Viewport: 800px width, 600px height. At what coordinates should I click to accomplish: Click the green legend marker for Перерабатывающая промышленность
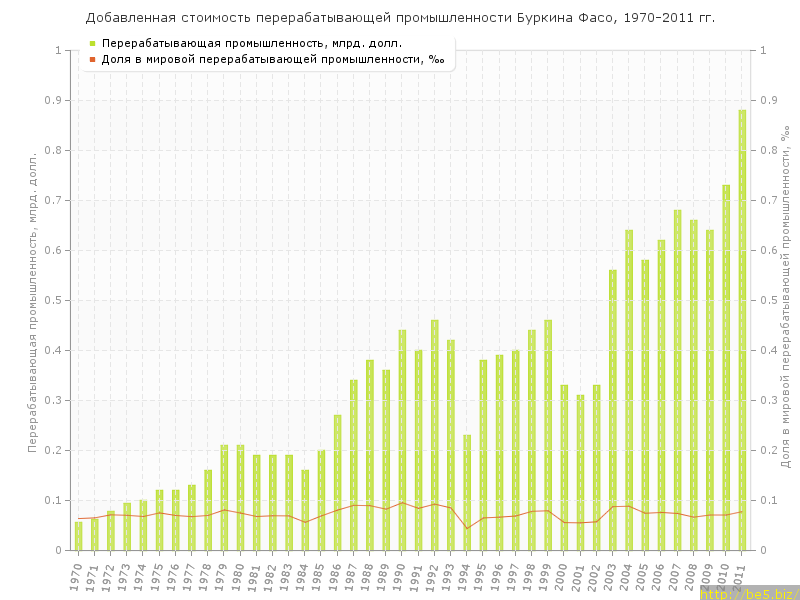[92, 44]
